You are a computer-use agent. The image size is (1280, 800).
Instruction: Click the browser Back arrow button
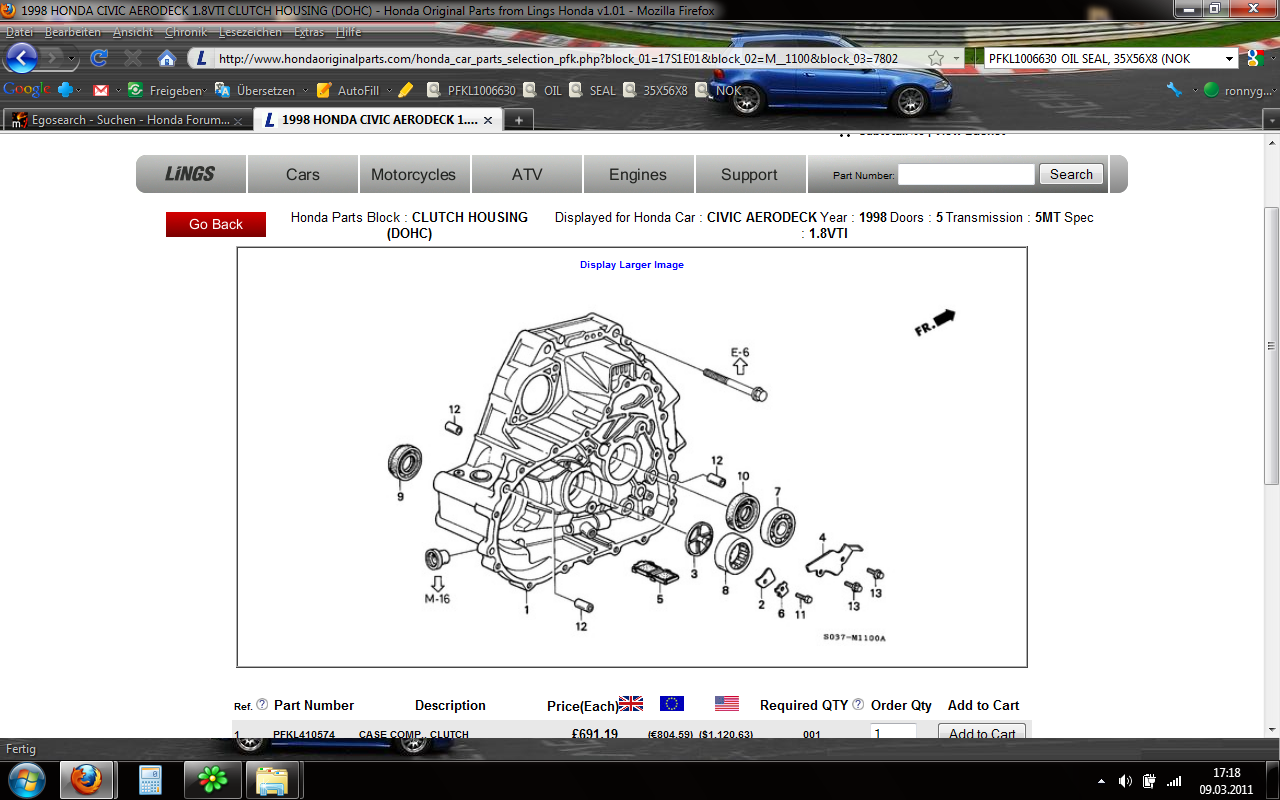(22, 58)
